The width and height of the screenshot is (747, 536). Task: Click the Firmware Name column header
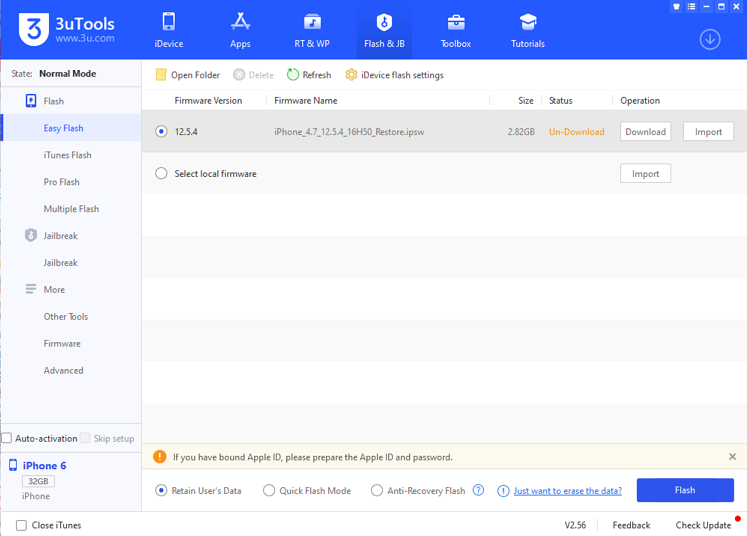click(x=305, y=101)
